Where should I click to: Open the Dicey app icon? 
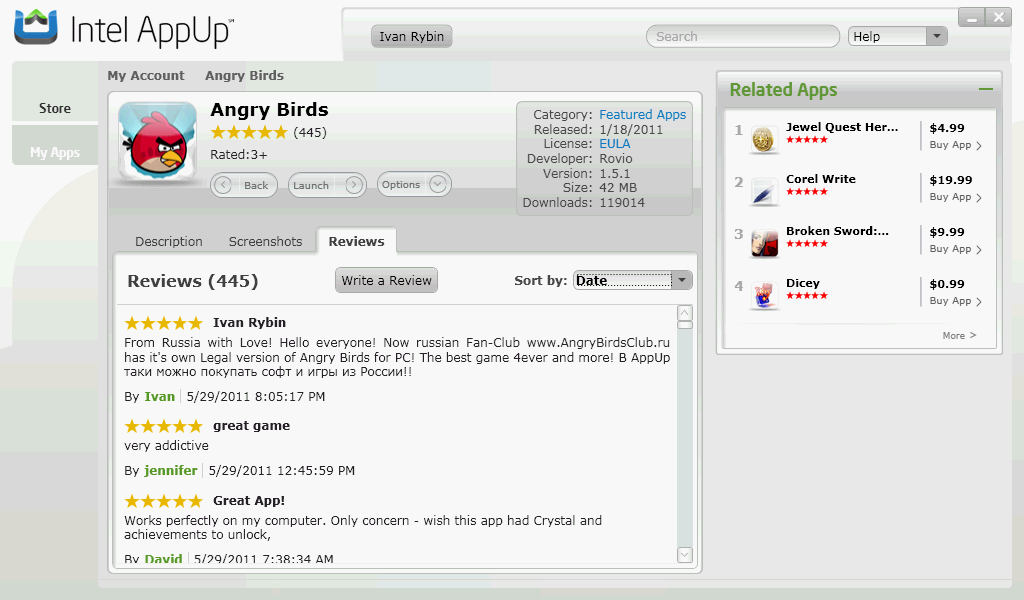(x=763, y=295)
